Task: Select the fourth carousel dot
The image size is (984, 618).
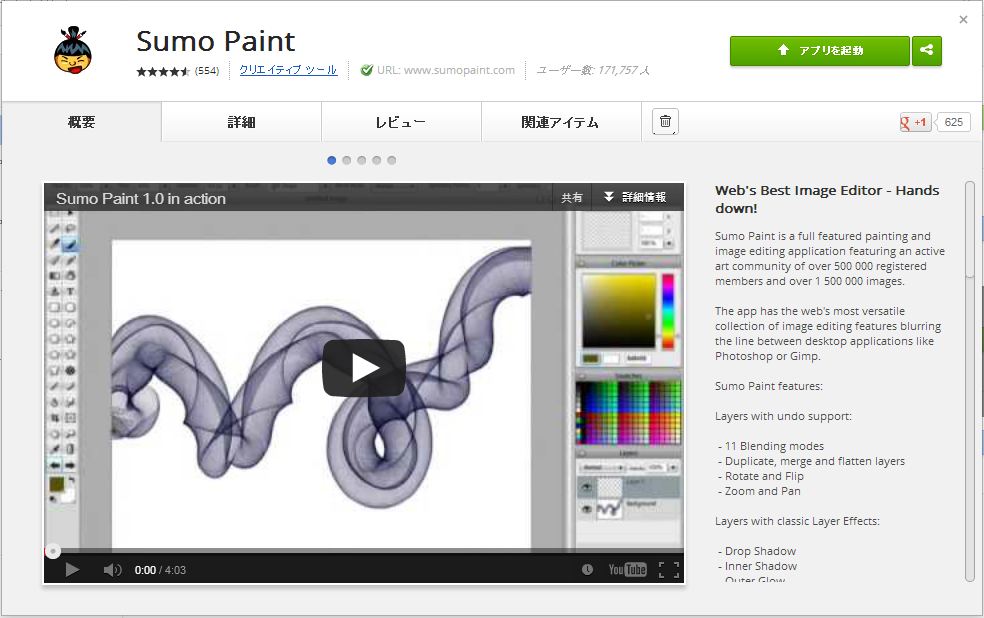Action: pyautogui.click(x=377, y=161)
